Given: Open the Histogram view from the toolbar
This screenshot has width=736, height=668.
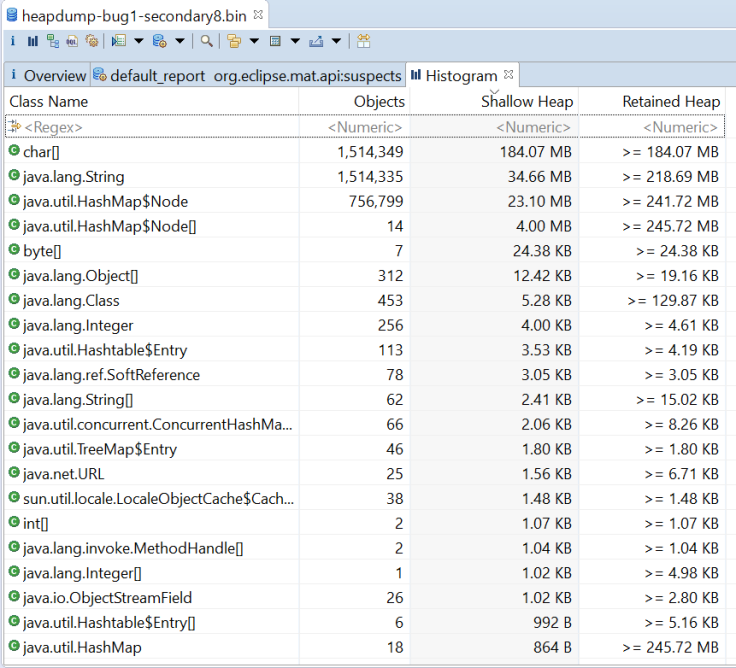Looking at the screenshot, I should pyautogui.click(x=33, y=41).
